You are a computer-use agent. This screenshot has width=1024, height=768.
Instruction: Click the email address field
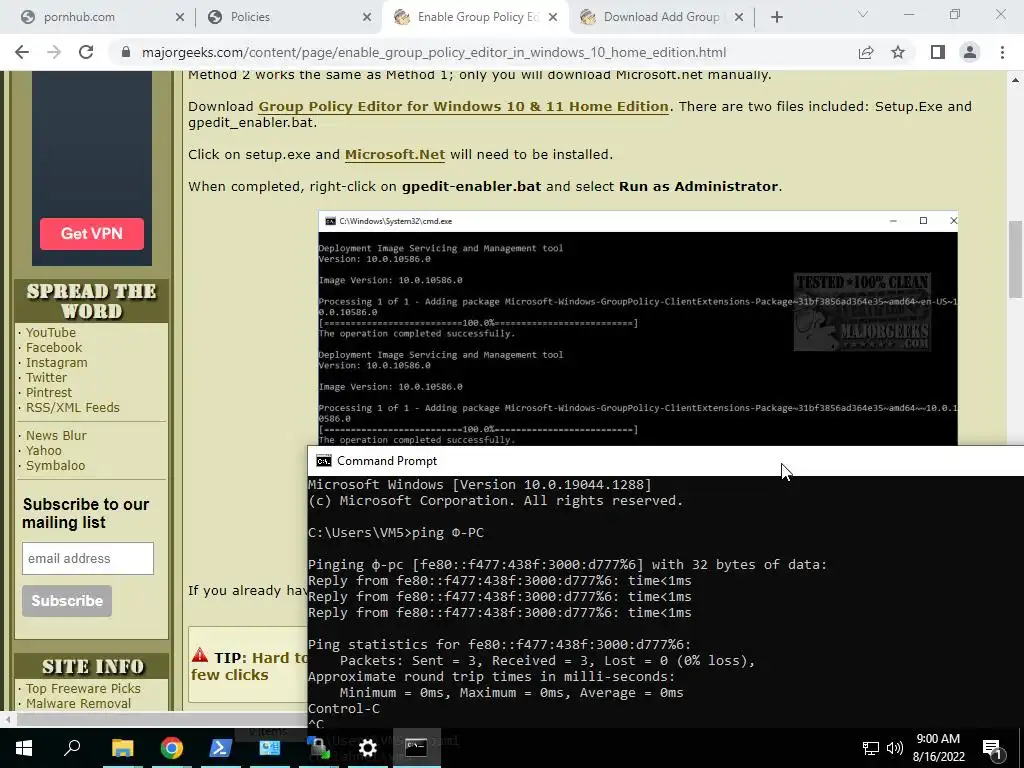click(x=88, y=558)
